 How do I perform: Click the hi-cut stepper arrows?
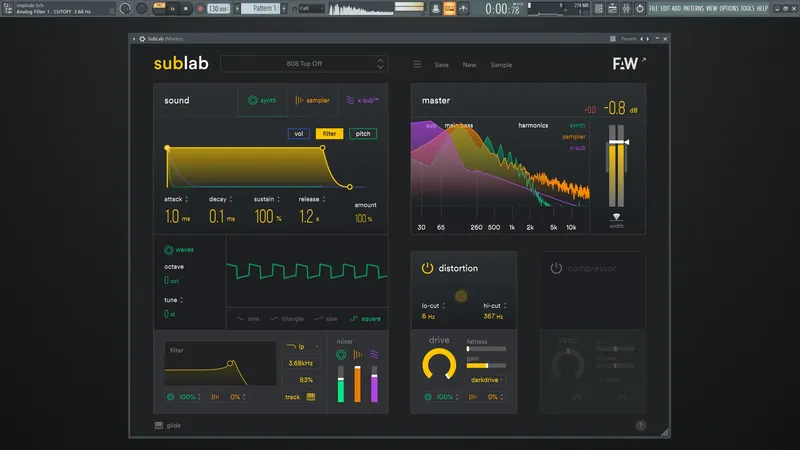click(x=505, y=306)
